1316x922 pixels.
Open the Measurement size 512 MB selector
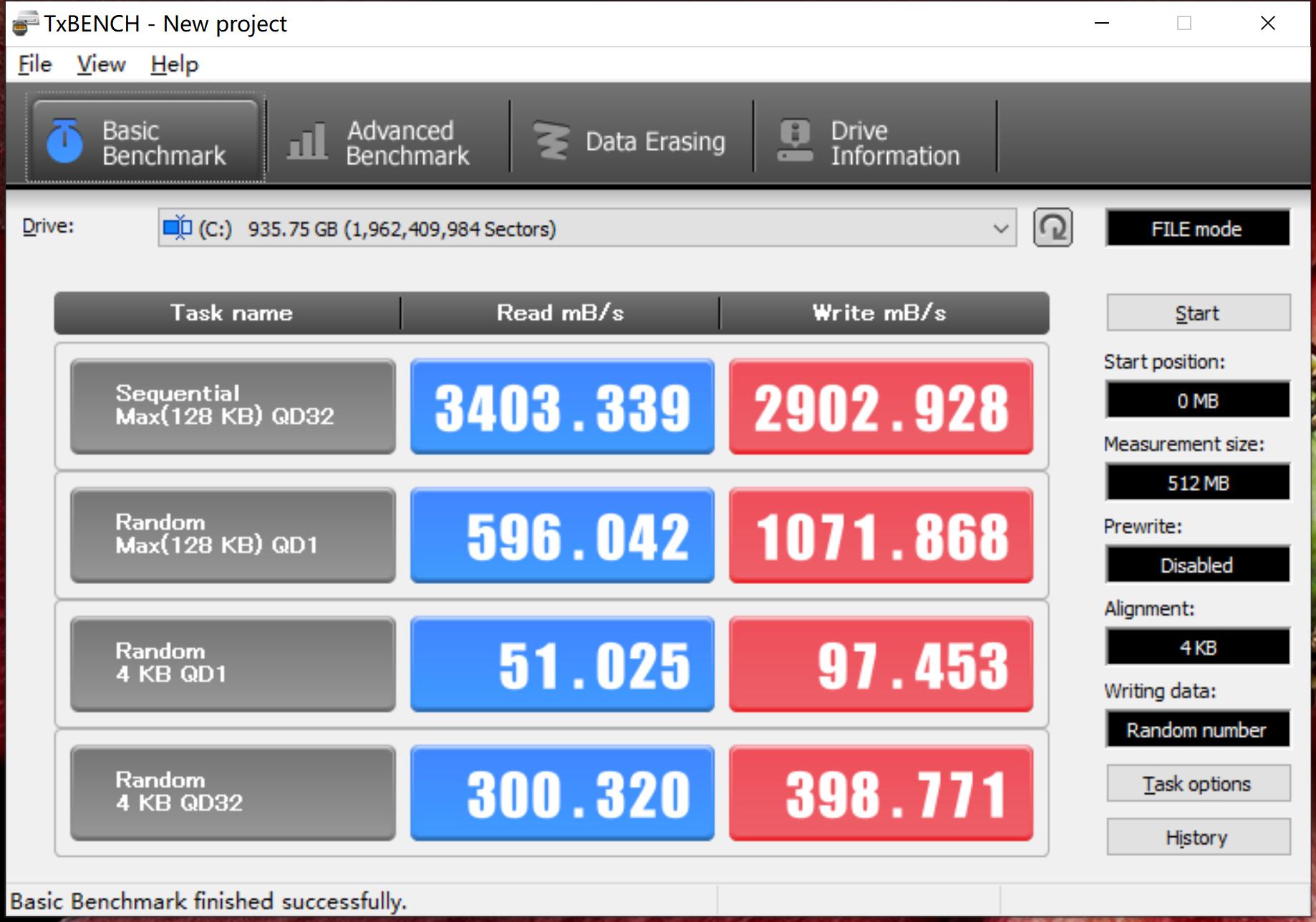point(1197,482)
